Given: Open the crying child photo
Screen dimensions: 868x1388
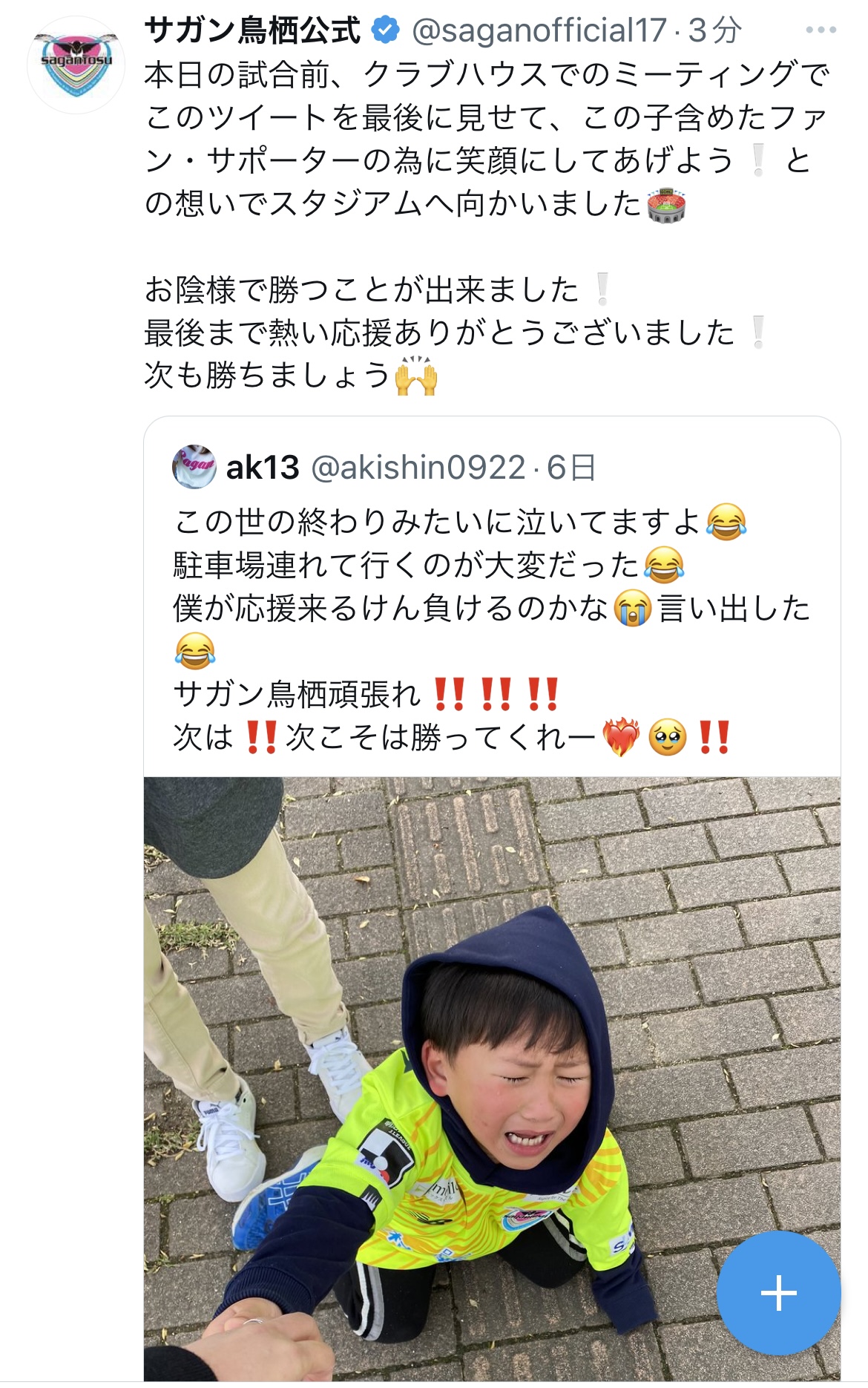Looking at the screenshot, I should pos(492,1078).
